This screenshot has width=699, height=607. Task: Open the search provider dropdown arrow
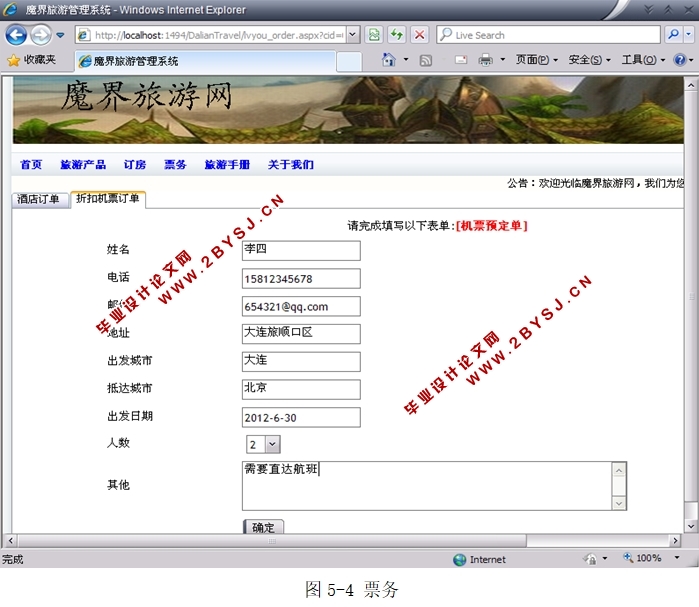click(689, 35)
